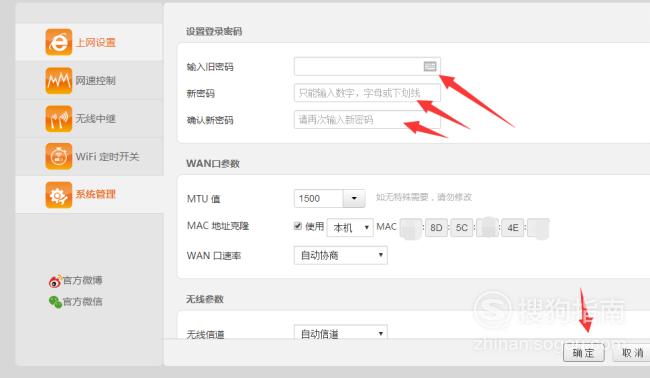Click the 确定 confirm button
Screen dimensions: 650x378
click(x=583, y=353)
